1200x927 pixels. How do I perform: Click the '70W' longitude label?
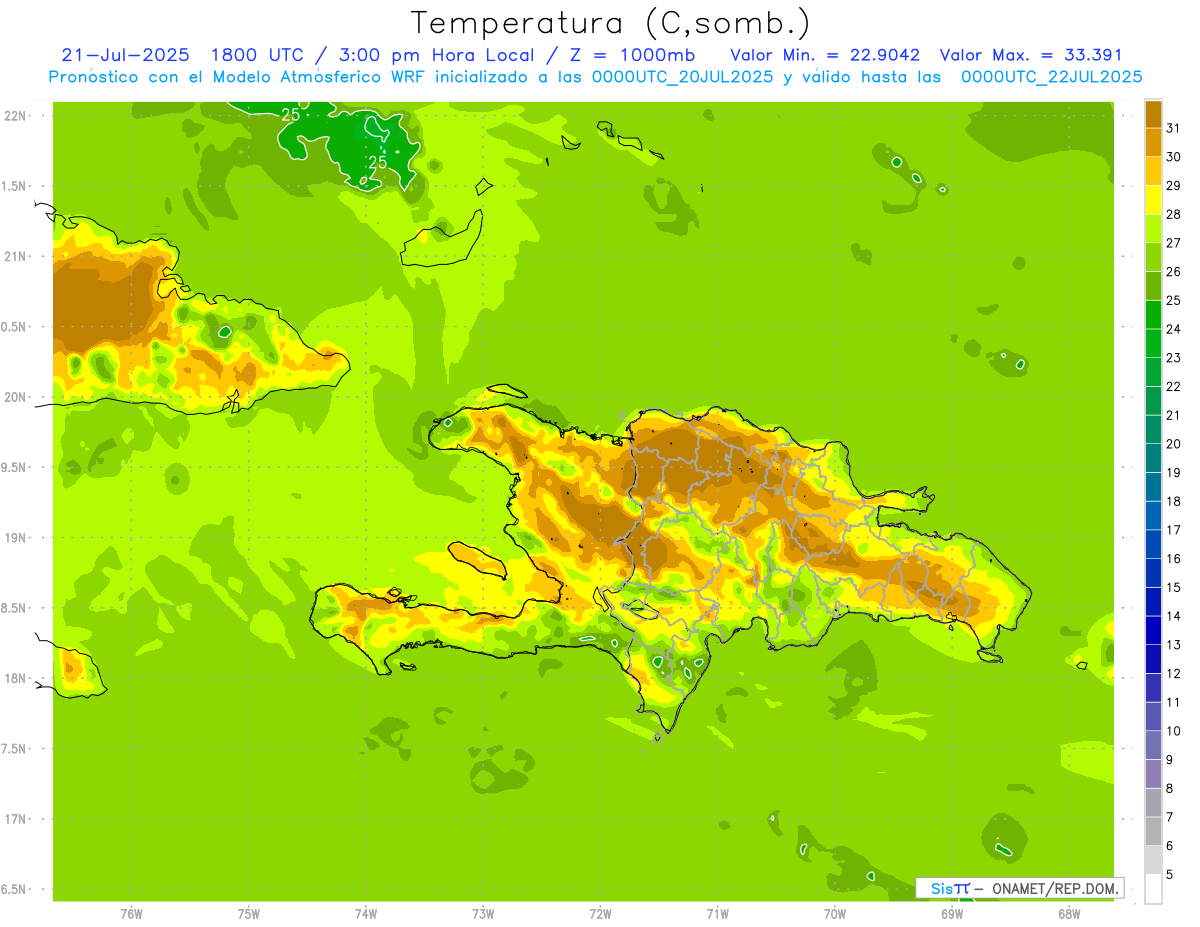(x=835, y=914)
